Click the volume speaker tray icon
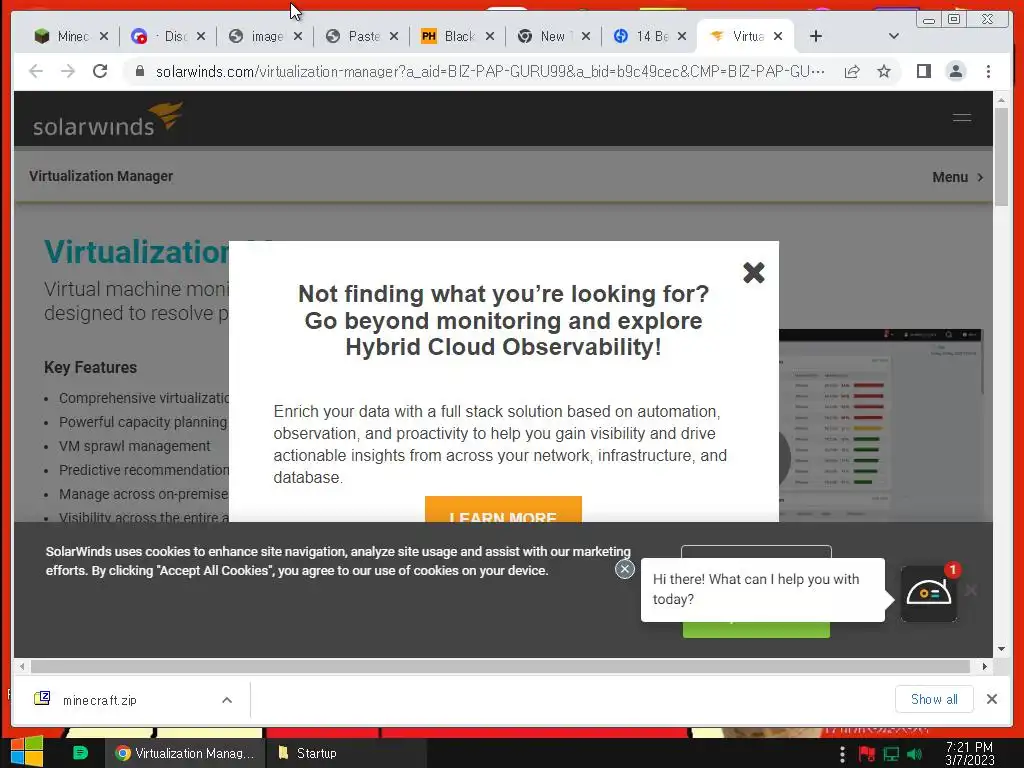 pyautogui.click(x=914, y=754)
